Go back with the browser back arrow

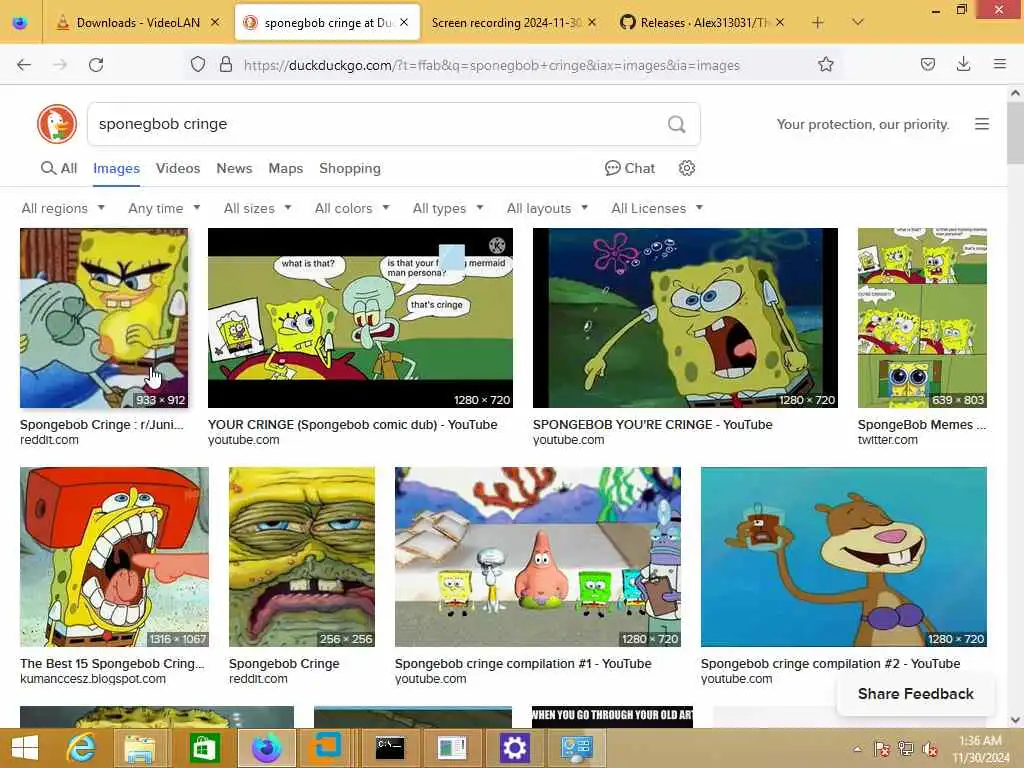[24, 65]
